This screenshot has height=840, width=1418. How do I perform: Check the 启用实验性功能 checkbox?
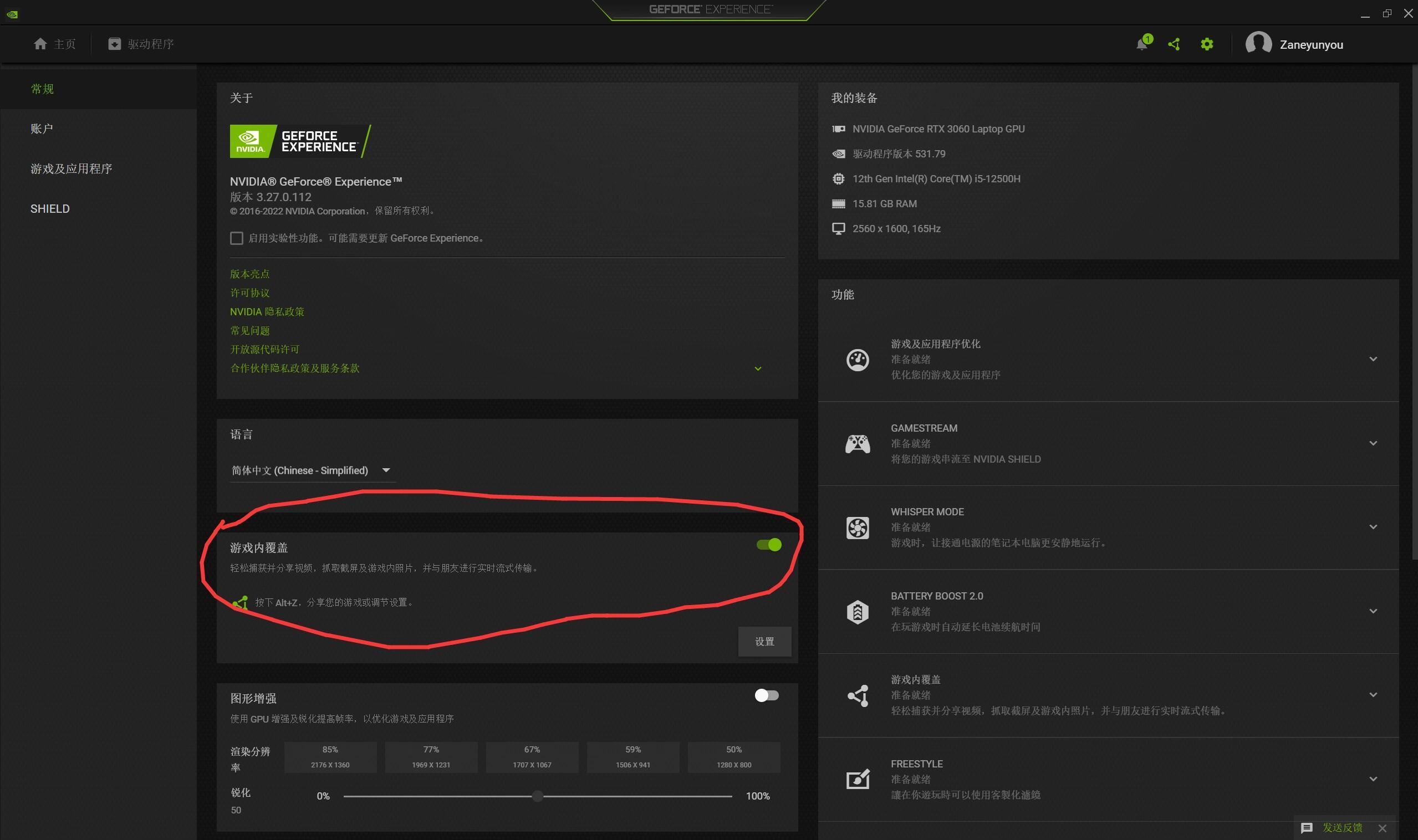tap(237, 238)
